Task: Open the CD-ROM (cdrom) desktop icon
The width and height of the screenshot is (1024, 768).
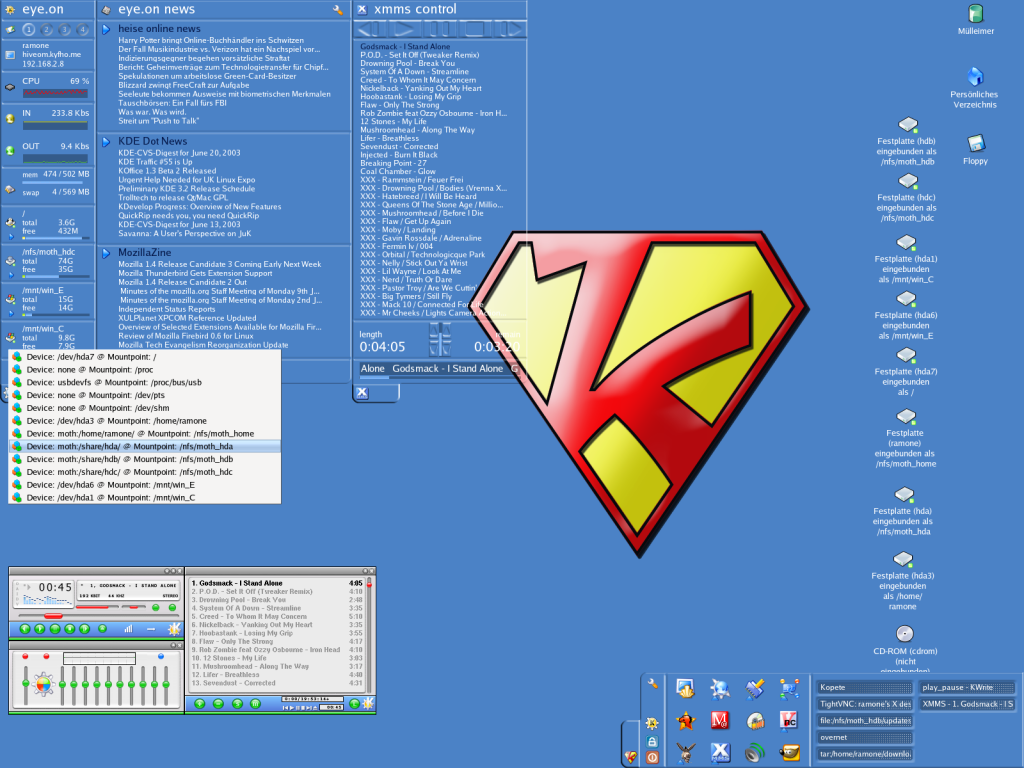Action: pos(904,633)
